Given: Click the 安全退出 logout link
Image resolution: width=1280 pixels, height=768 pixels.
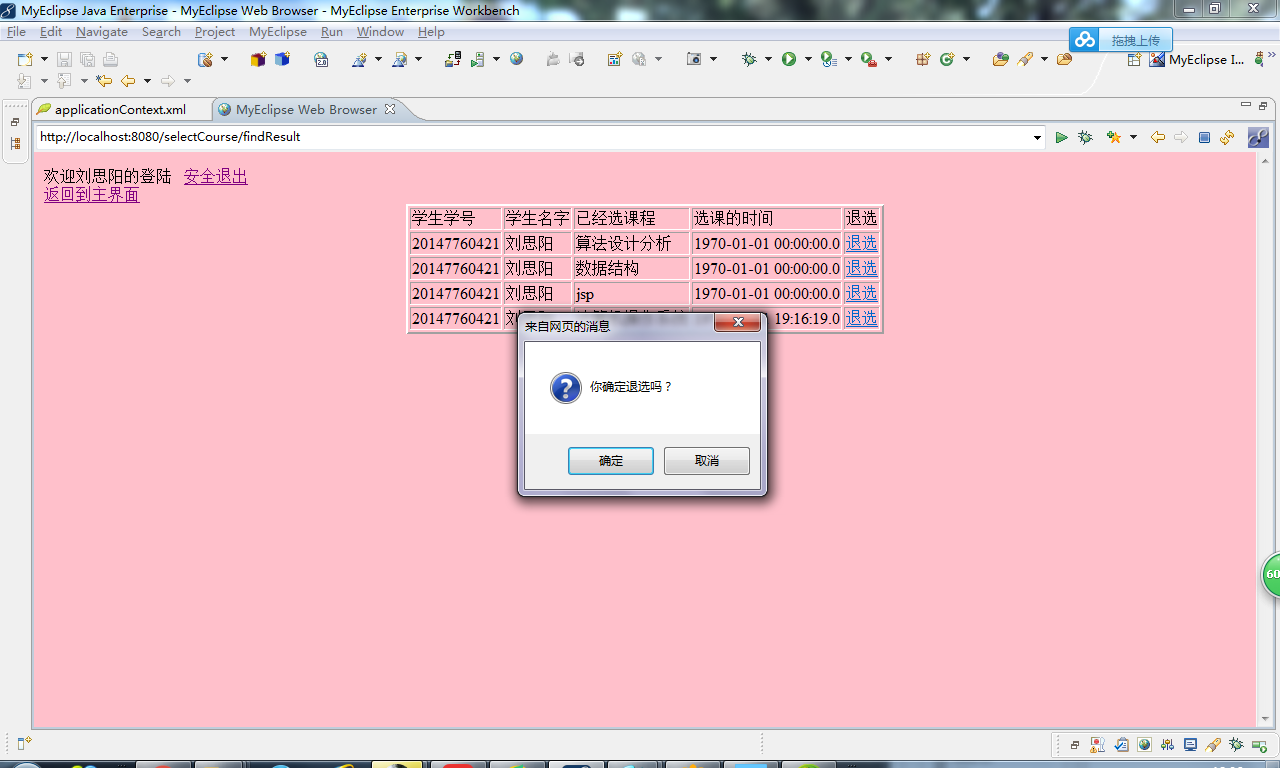Looking at the screenshot, I should 215,176.
